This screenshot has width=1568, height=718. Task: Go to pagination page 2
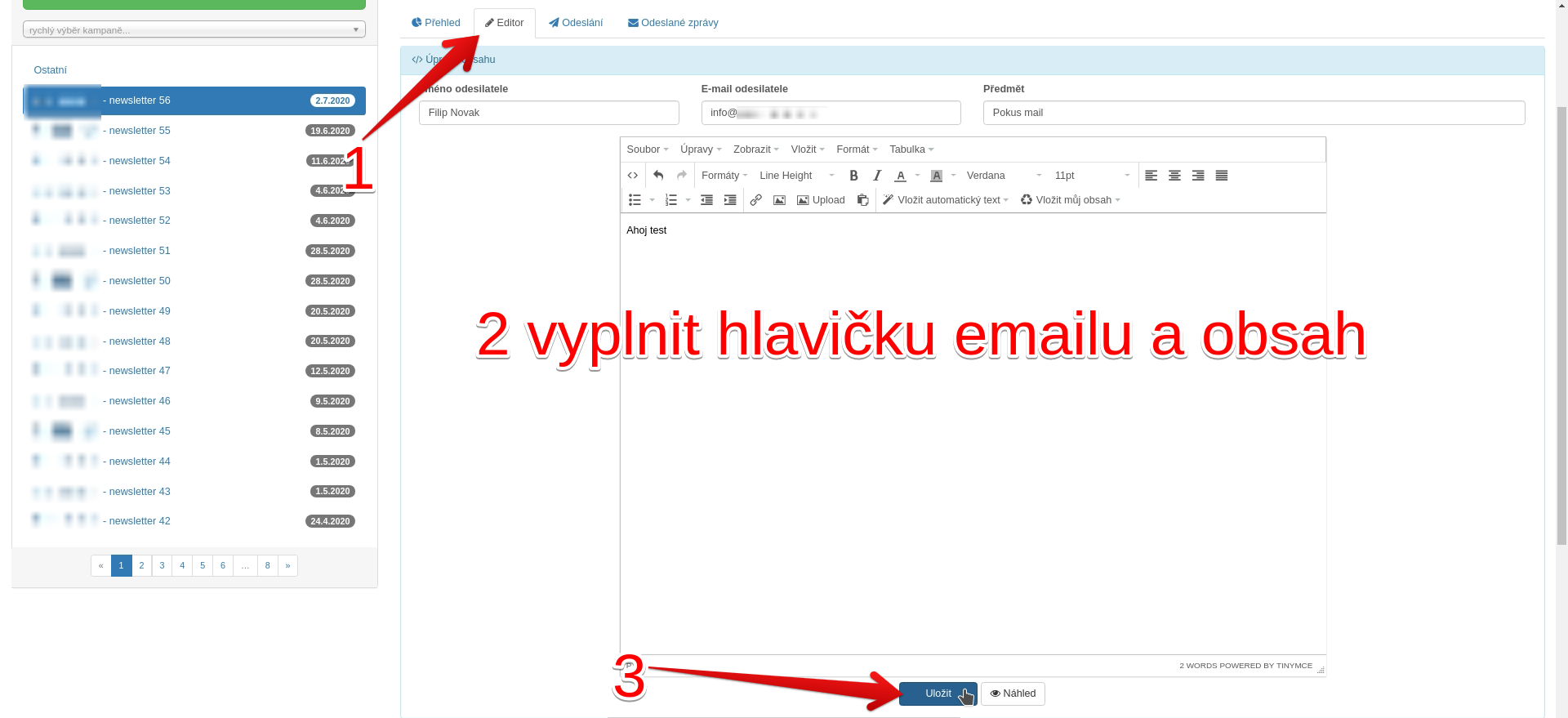[x=141, y=565]
